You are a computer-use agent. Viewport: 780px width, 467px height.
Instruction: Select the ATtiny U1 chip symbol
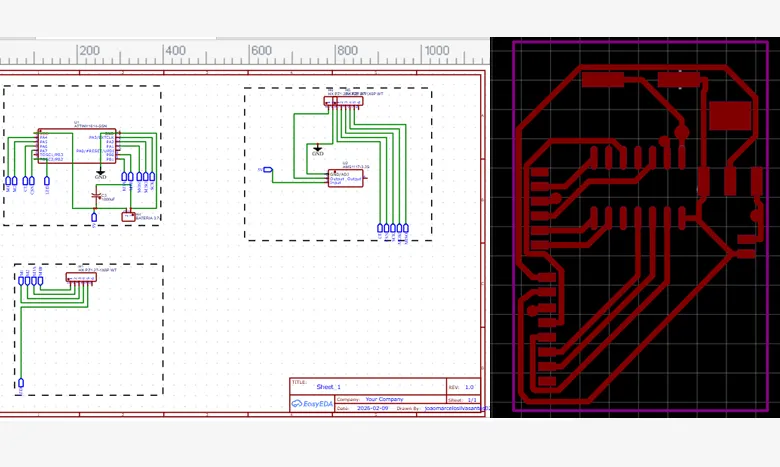(77, 146)
